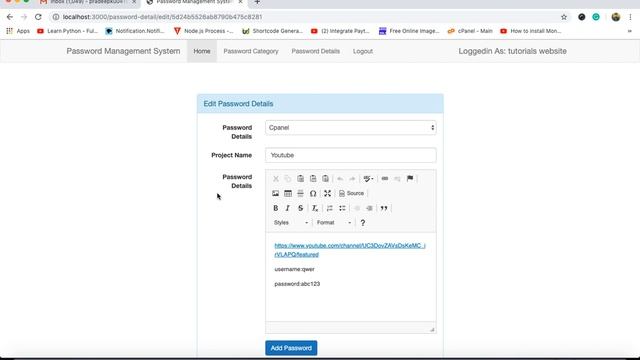Screen dimensions: 640x360
Task: Click the dark circular extension icon
Action: click(x=582, y=17)
